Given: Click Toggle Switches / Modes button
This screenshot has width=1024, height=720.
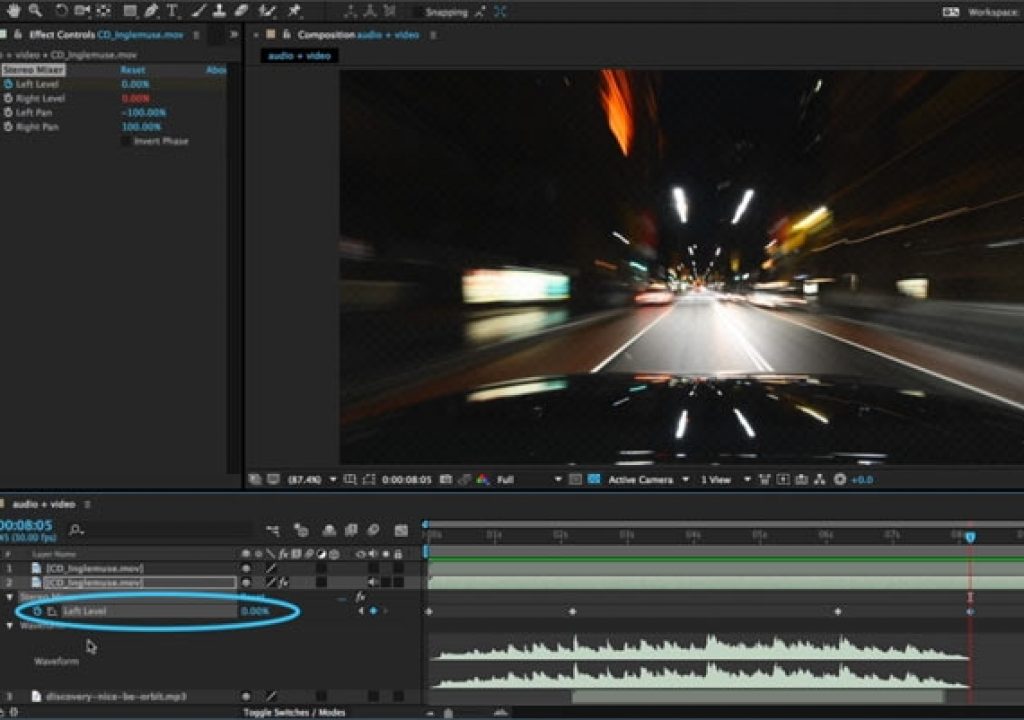Looking at the screenshot, I should coord(295,713).
